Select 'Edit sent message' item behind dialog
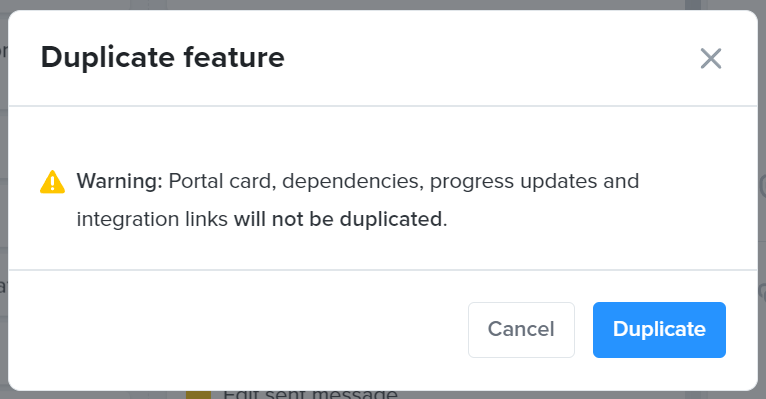 coord(310,394)
